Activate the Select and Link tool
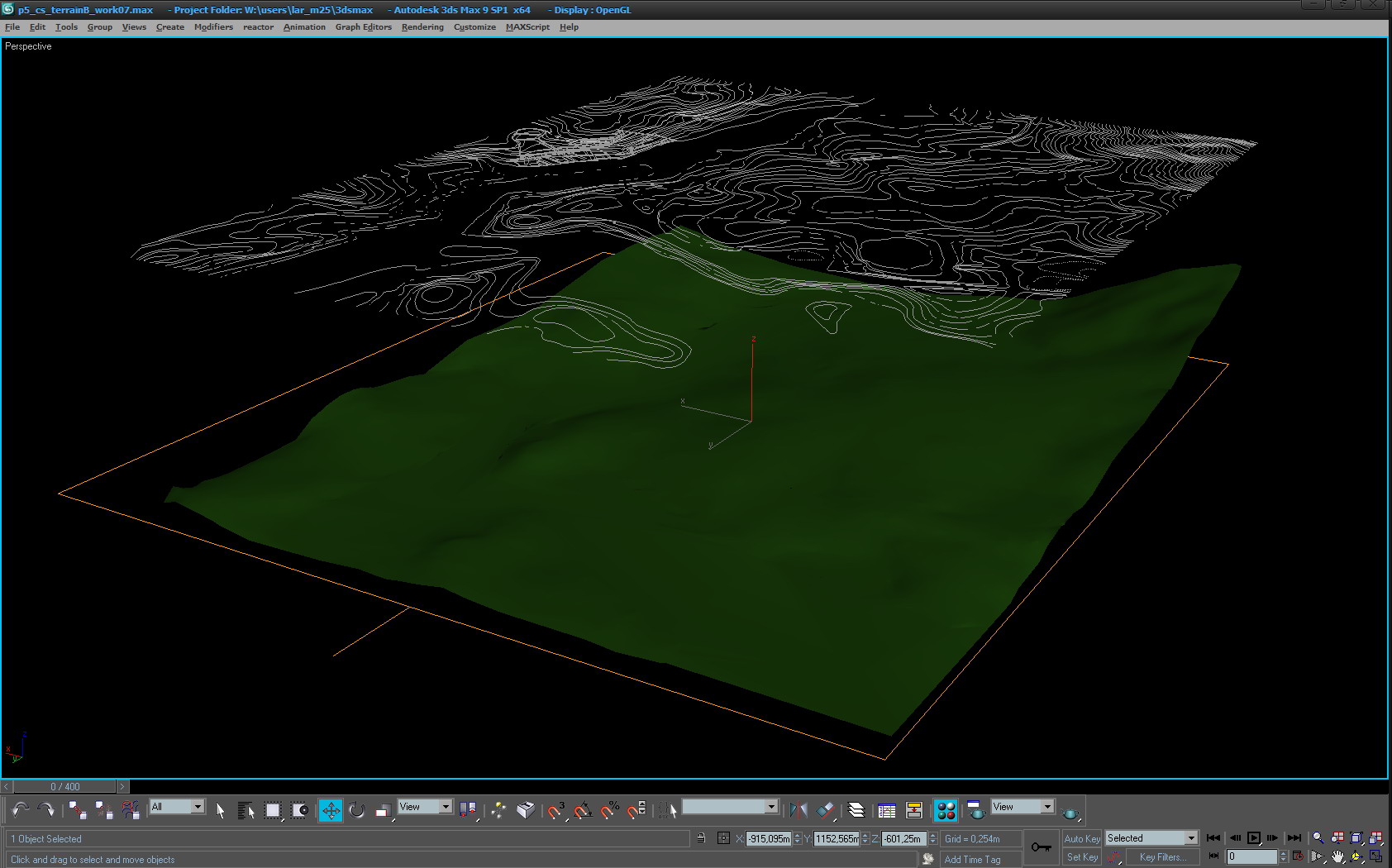This screenshot has height=868, width=1392. pyautogui.click(x=78, y=810)
